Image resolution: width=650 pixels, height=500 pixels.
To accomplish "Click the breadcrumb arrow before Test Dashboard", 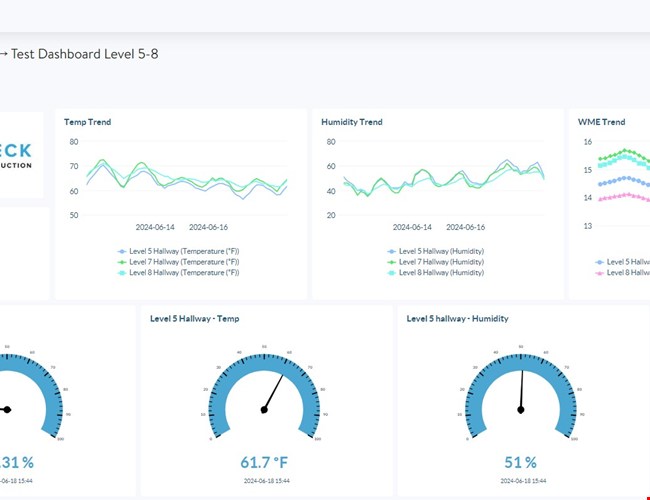I will coord(3,54).
